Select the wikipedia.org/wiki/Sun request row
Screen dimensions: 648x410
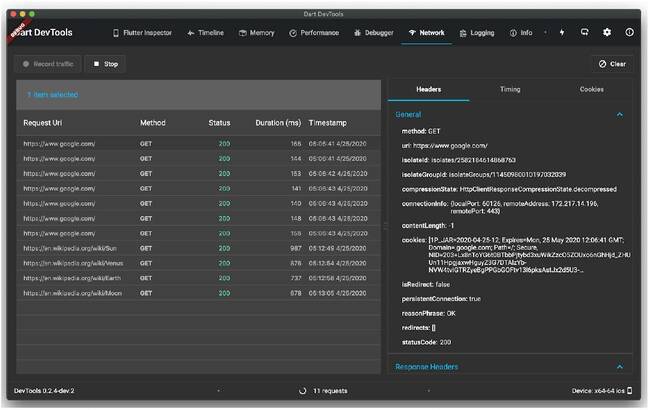point(198,248)
